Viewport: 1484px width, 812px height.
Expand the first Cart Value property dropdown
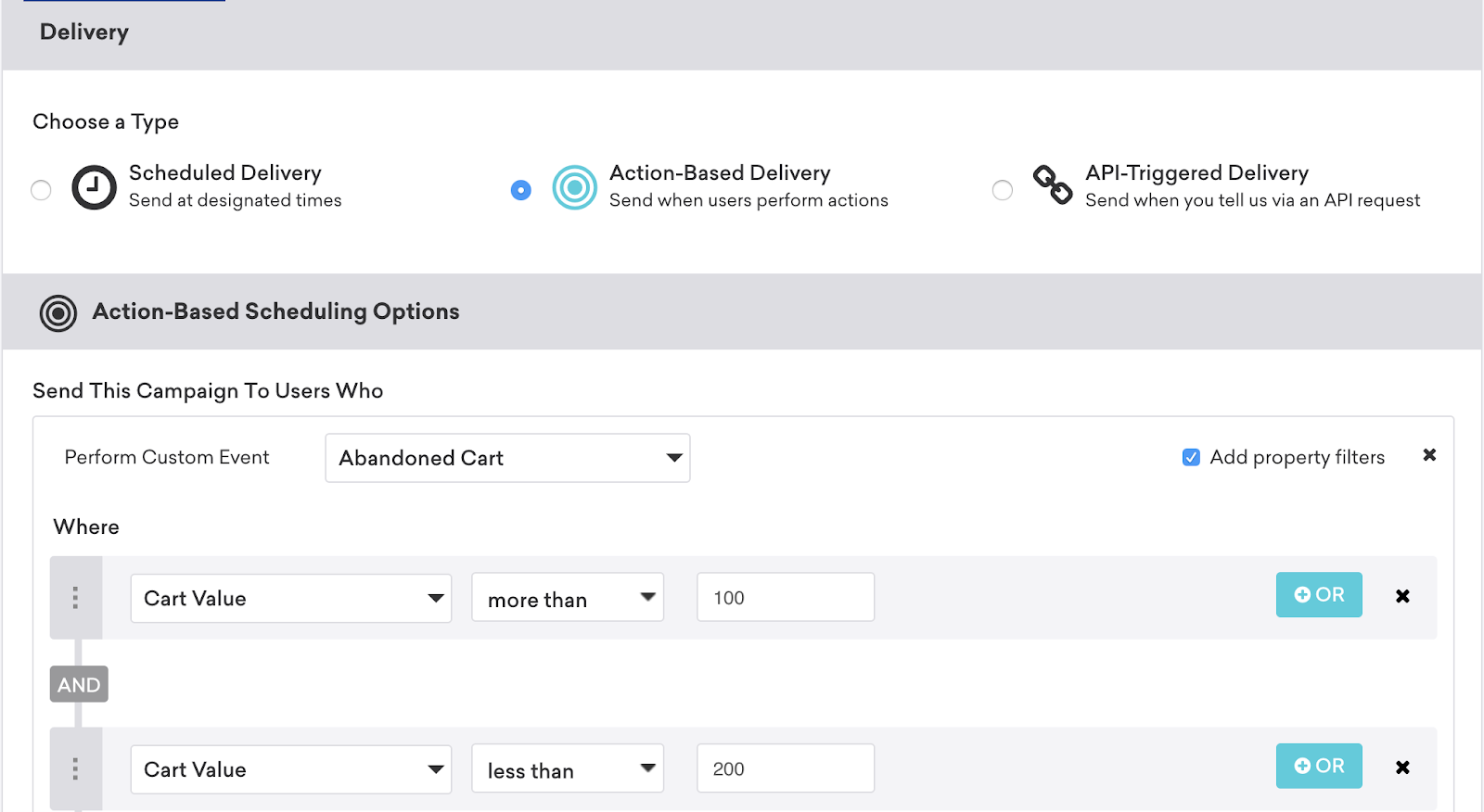290,598
